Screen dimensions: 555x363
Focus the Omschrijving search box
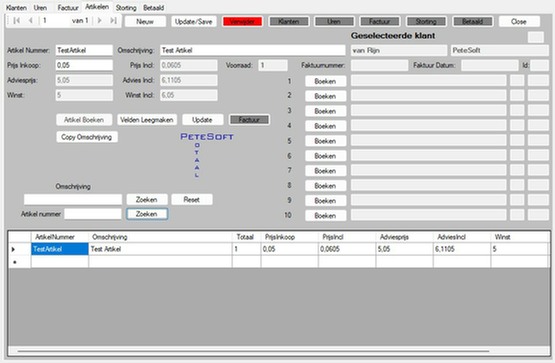tap(73, 199)
